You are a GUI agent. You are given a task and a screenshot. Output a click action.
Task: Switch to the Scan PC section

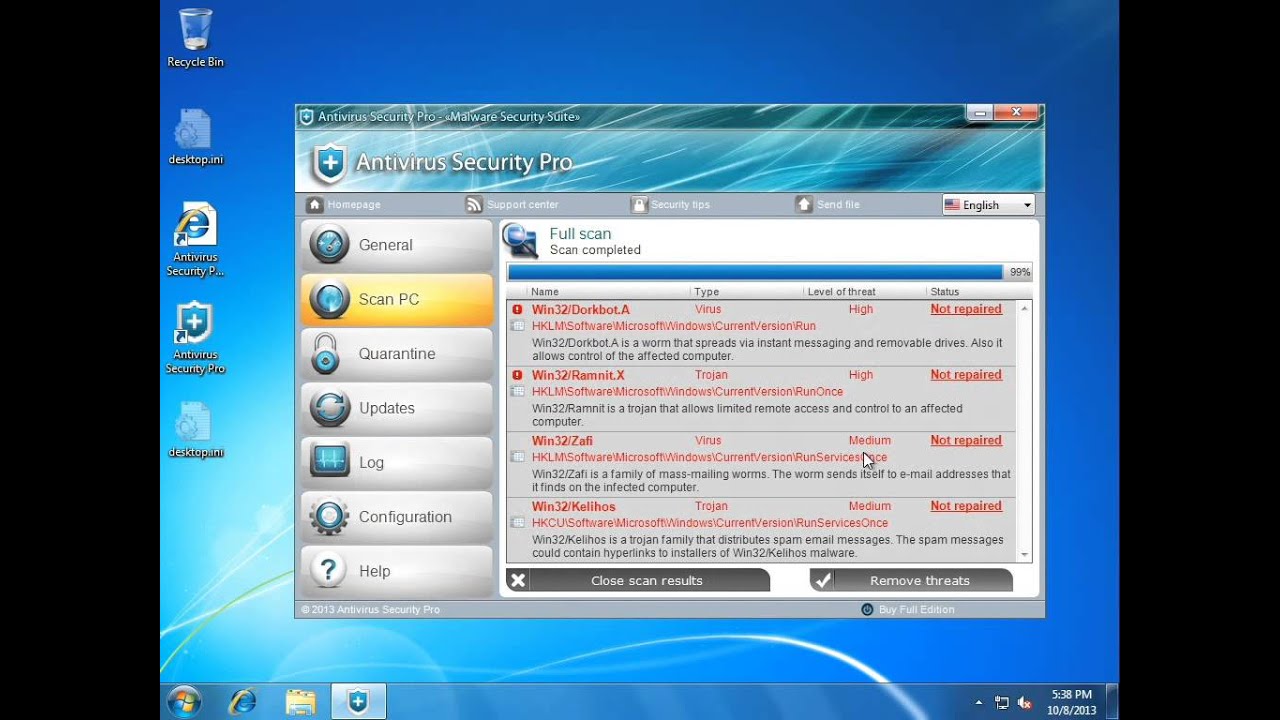(x=396, y=299)
